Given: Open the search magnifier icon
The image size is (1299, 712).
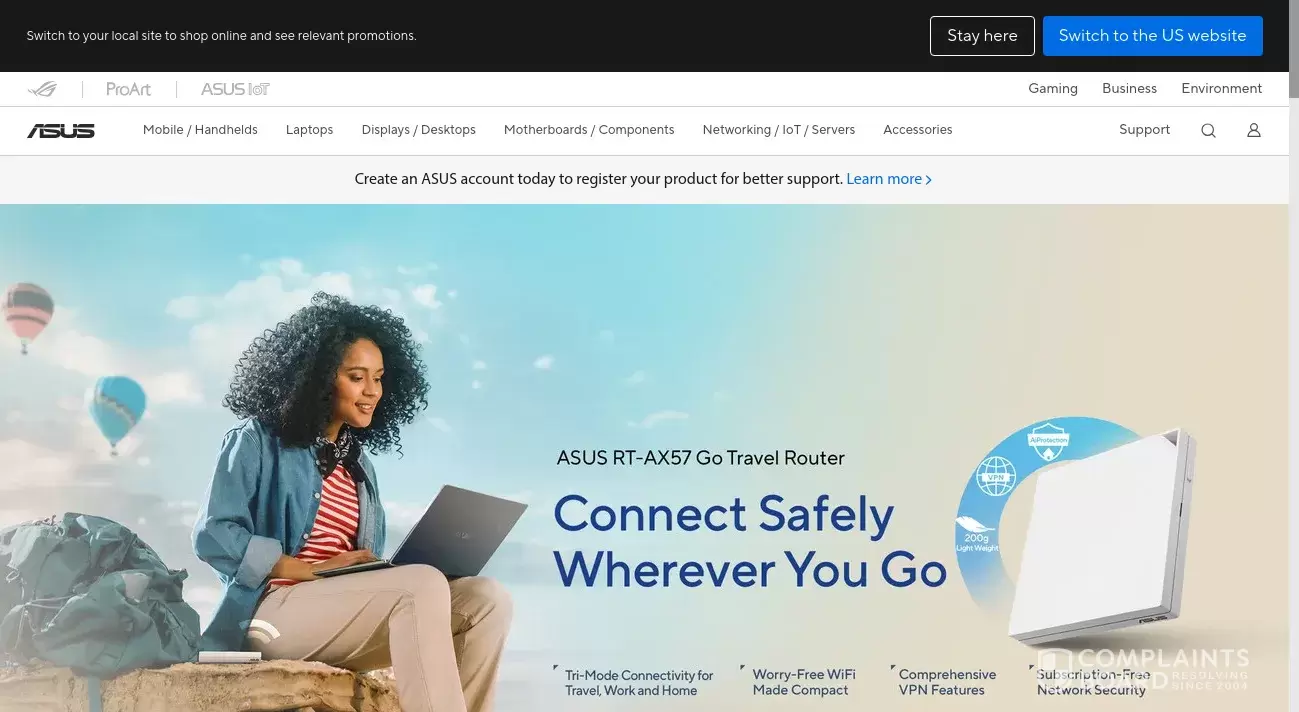Looking at the screenshot, I should 1208,130.
